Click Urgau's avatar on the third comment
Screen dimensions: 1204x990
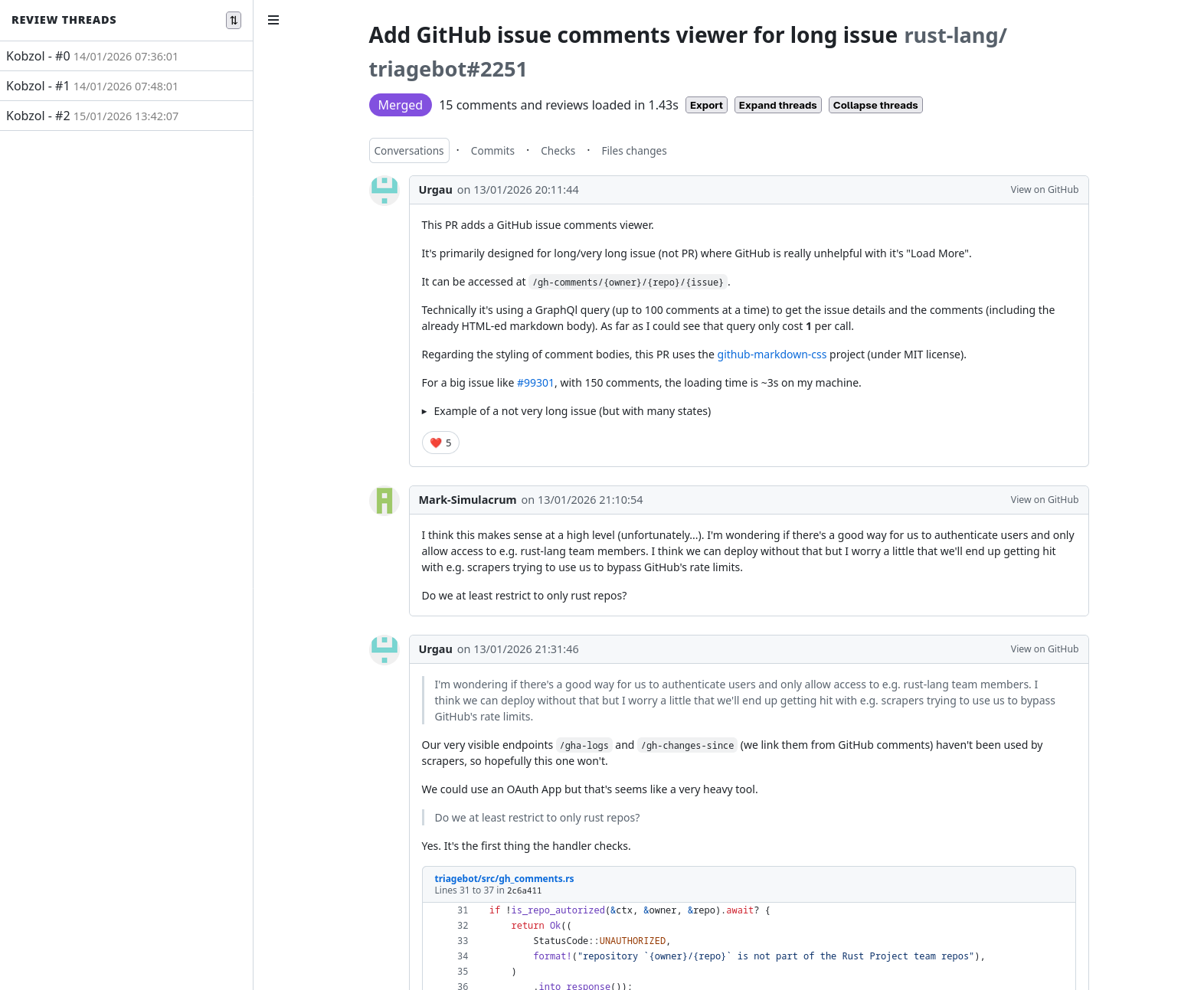point(384,649)
